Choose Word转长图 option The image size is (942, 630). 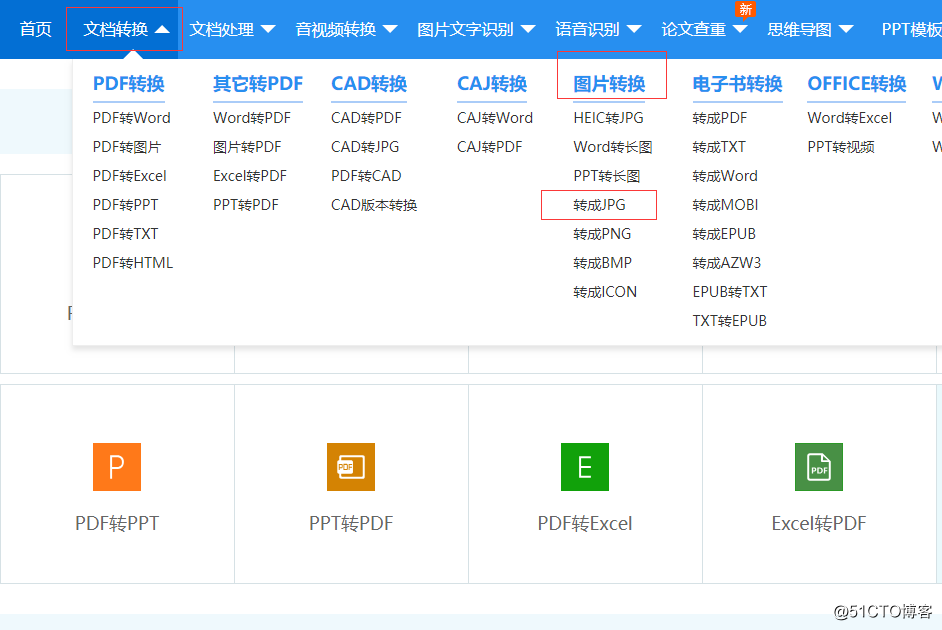point(613,147)
